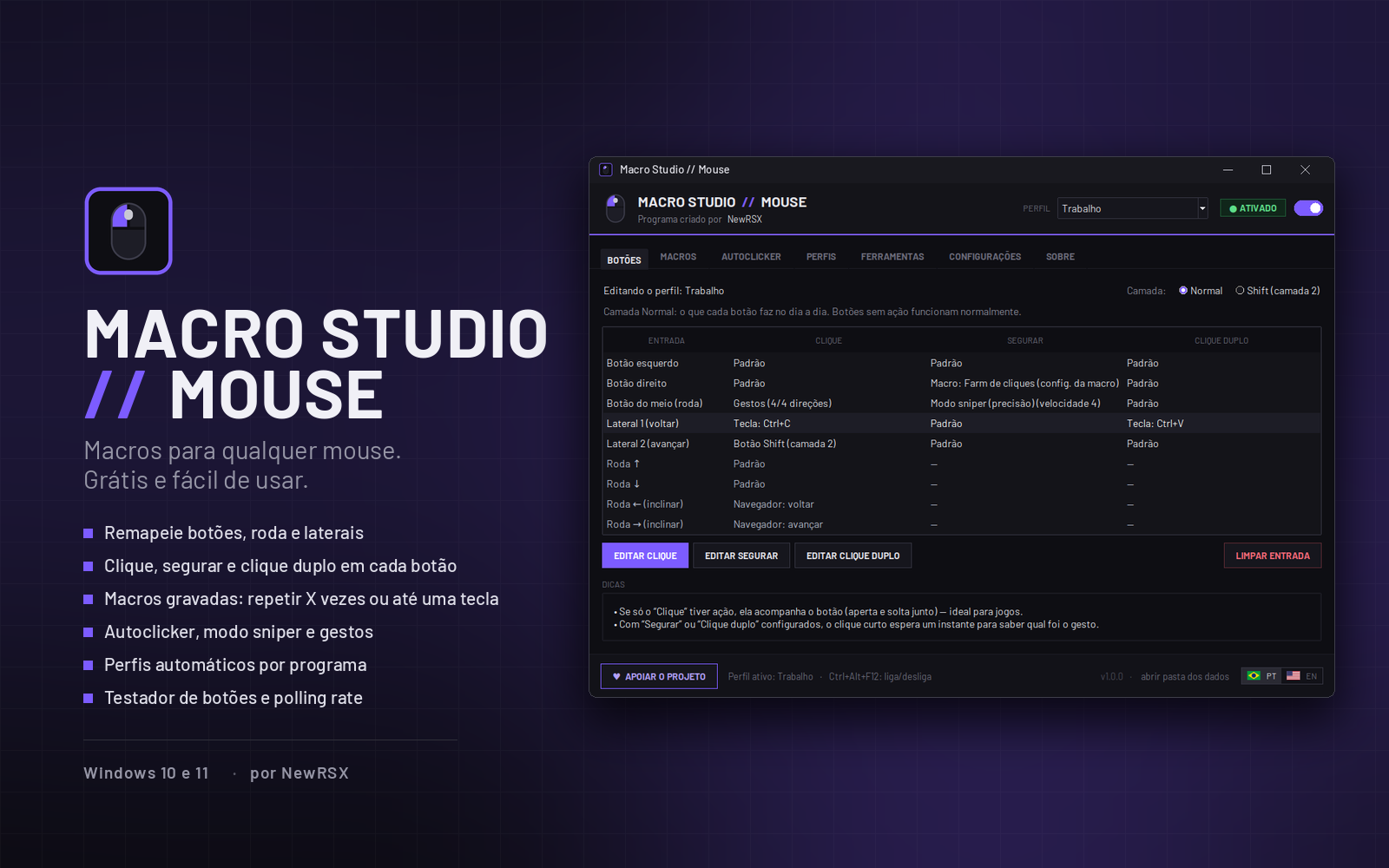
Task: Select the 'Roda ↓' row
Action: pos(962,483)
